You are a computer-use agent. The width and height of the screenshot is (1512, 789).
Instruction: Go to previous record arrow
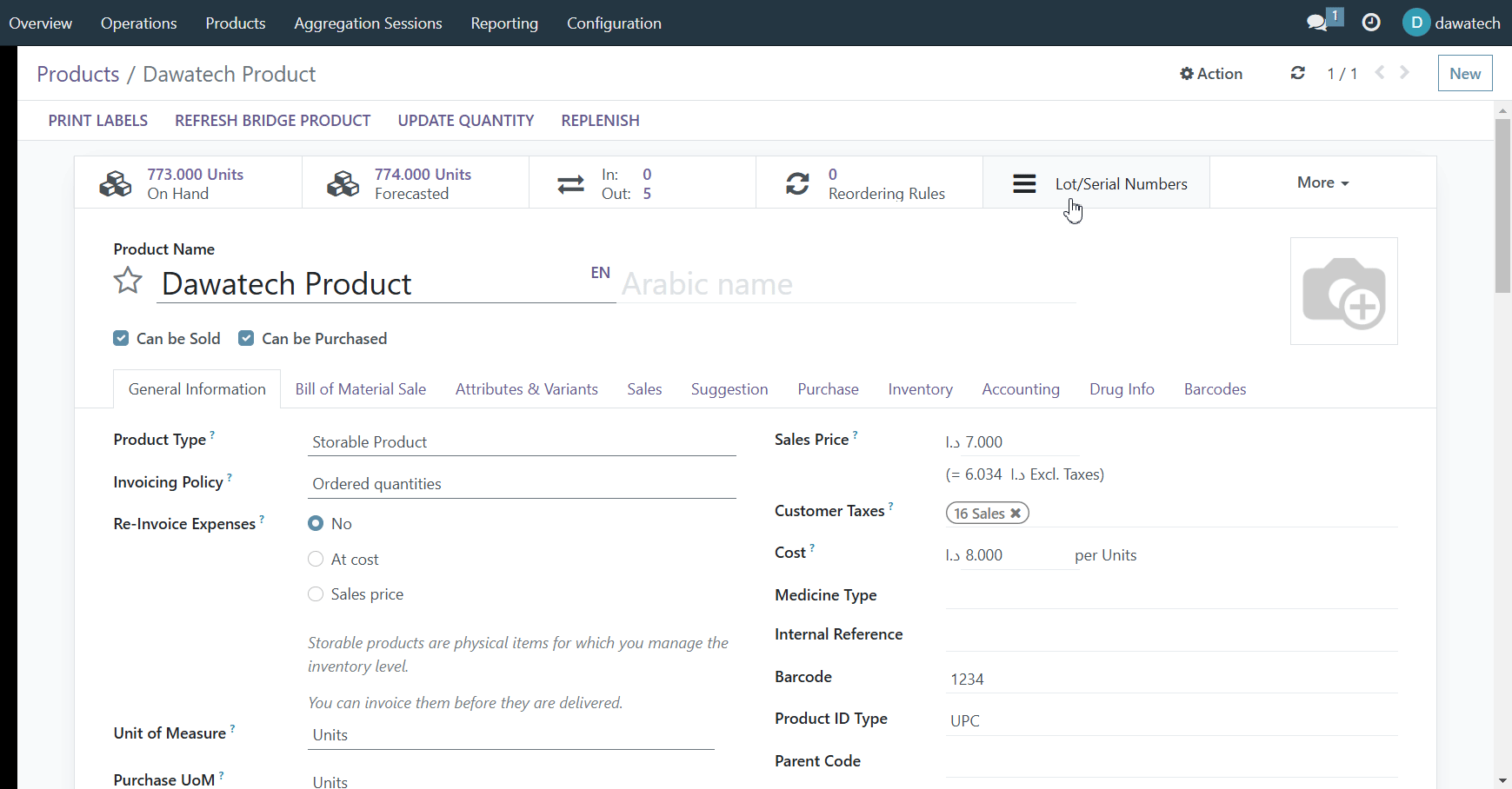pyautogui.click(x=1380, y=73)
